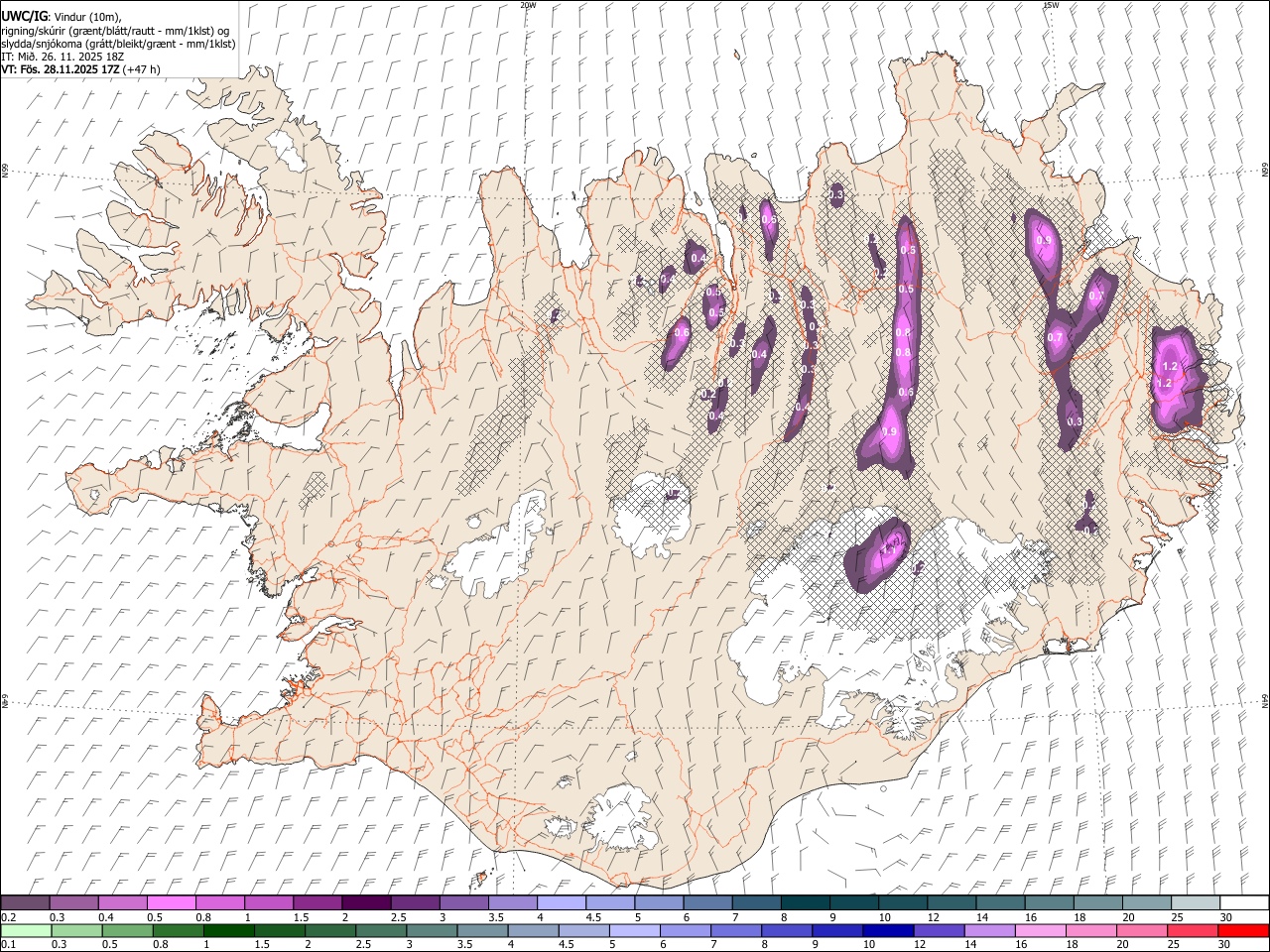Pick the bright red bottom-row swatch after 30

click(x=1243, y=930)
